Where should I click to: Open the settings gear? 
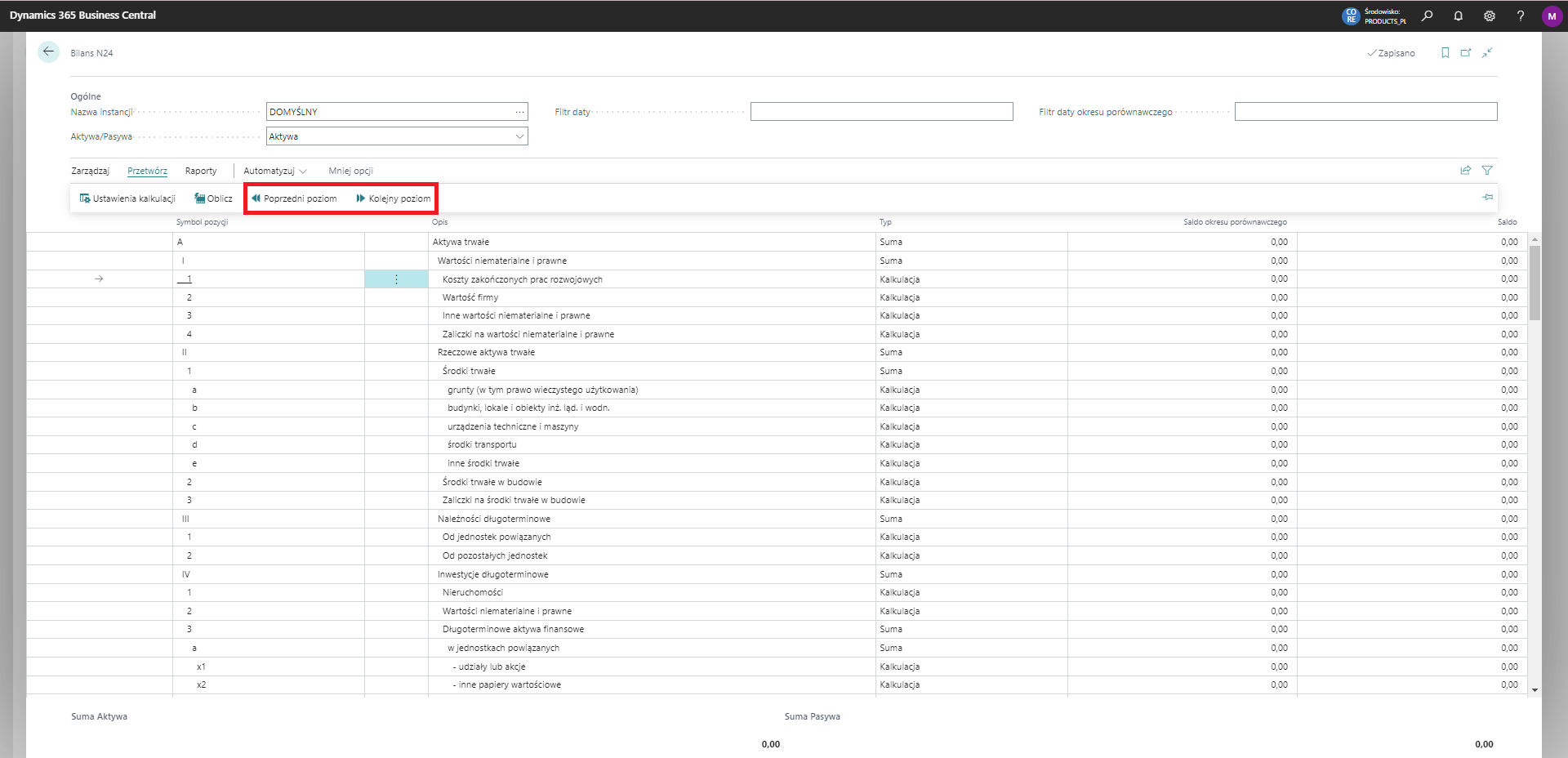point(1489,16)
